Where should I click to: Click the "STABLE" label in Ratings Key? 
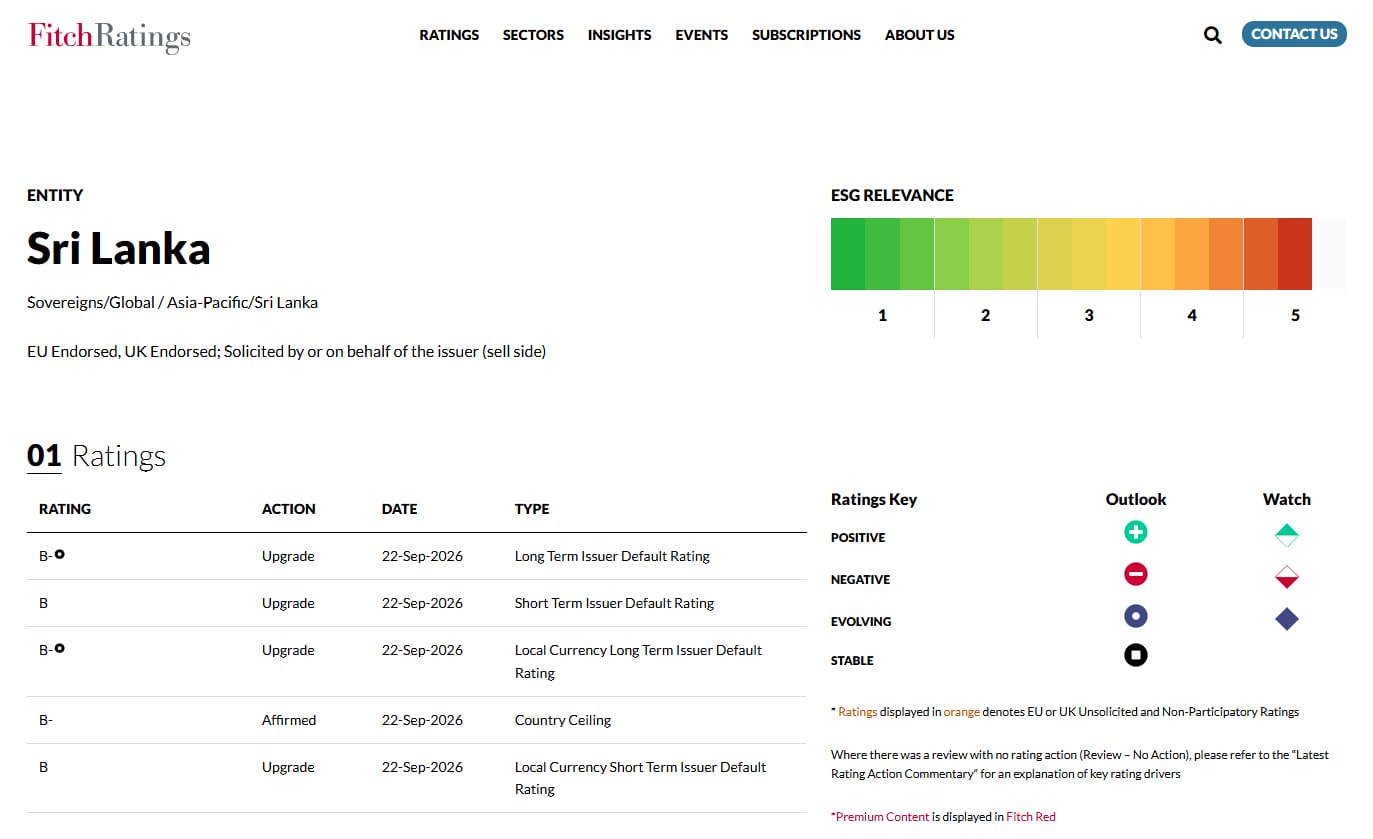[x=852, y=661]
